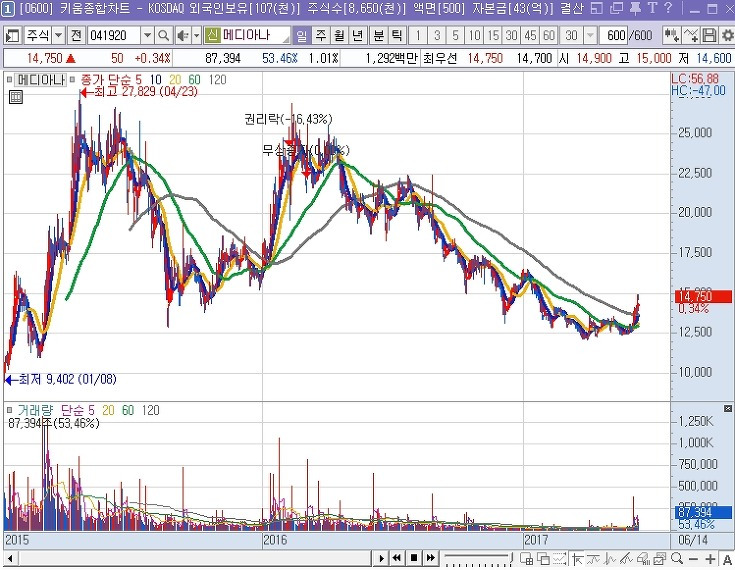Image resolution: width=735 pixels, height=570 pixels.
Task: Click the 최고 27,829 (04/23) high label
Action: [x=146, y=91]
